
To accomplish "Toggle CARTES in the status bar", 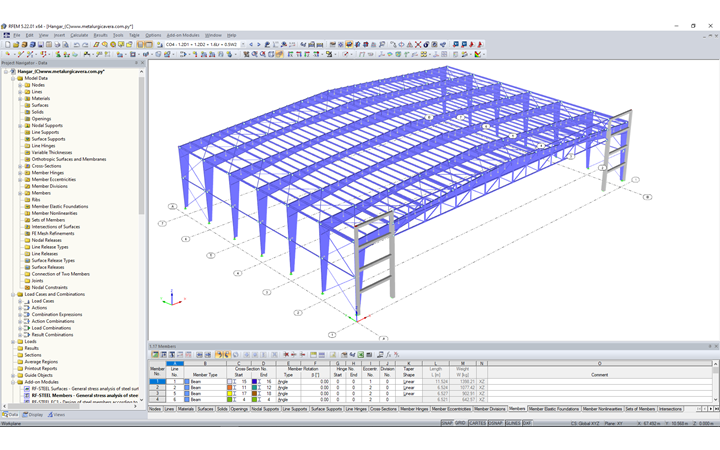I will 478,423.
